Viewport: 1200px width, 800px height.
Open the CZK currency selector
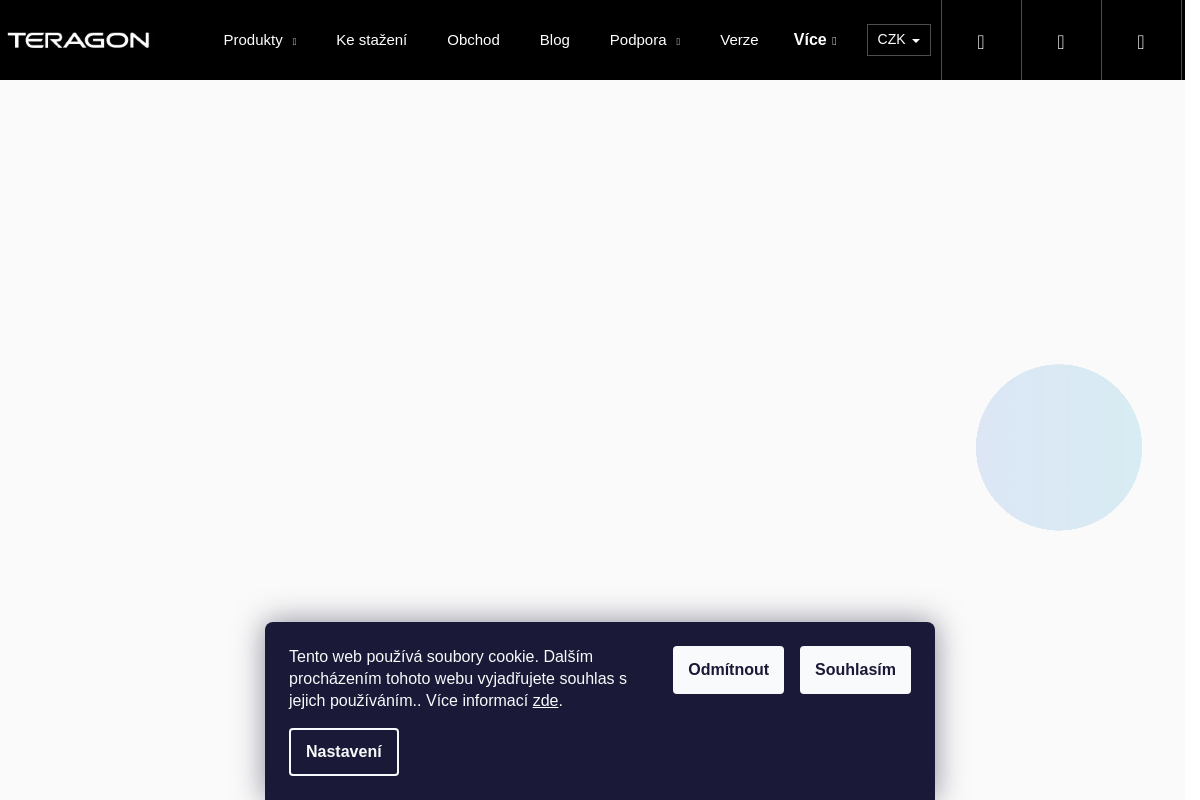coord(898,40)
